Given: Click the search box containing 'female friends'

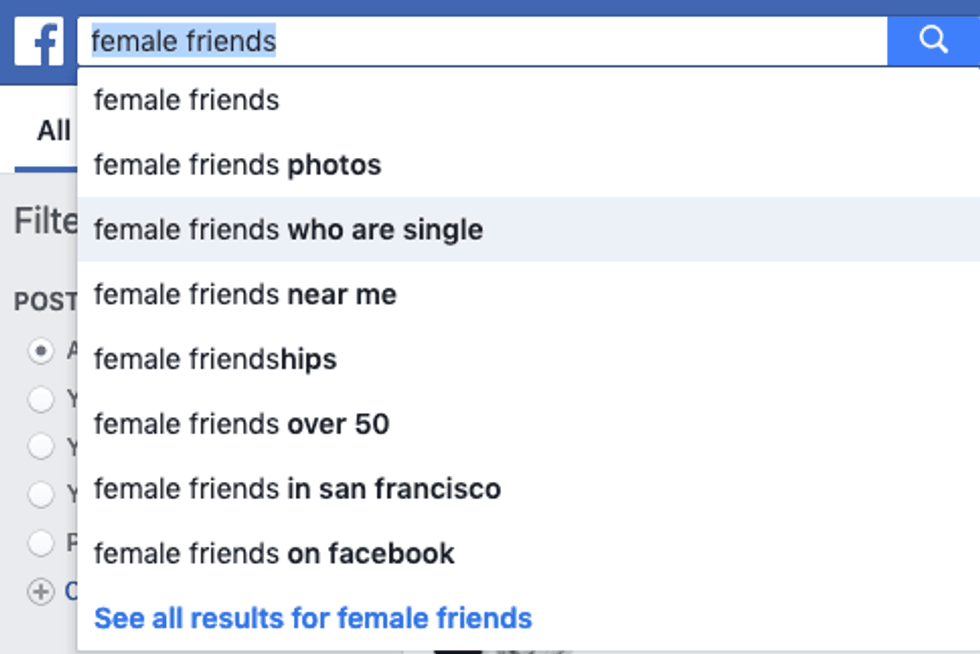Looking at the screenshot, I should click(x=480, y=41).
